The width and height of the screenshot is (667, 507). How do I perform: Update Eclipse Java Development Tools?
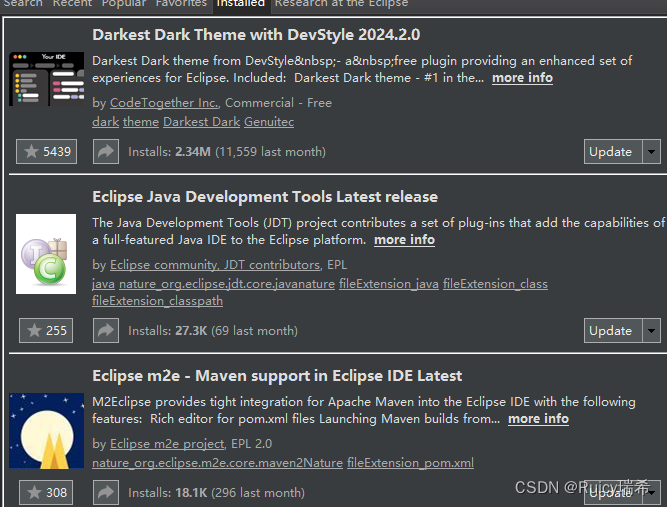(x=613, y=330)
